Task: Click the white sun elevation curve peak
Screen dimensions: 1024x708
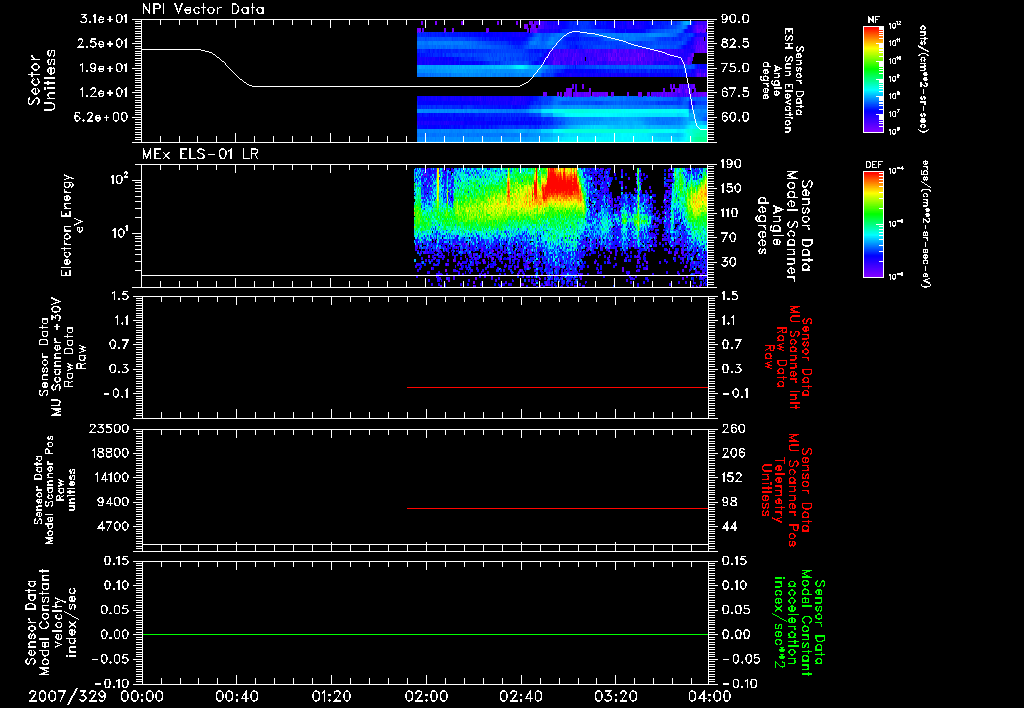Action: pyautogui.click(x=575, y=31)
